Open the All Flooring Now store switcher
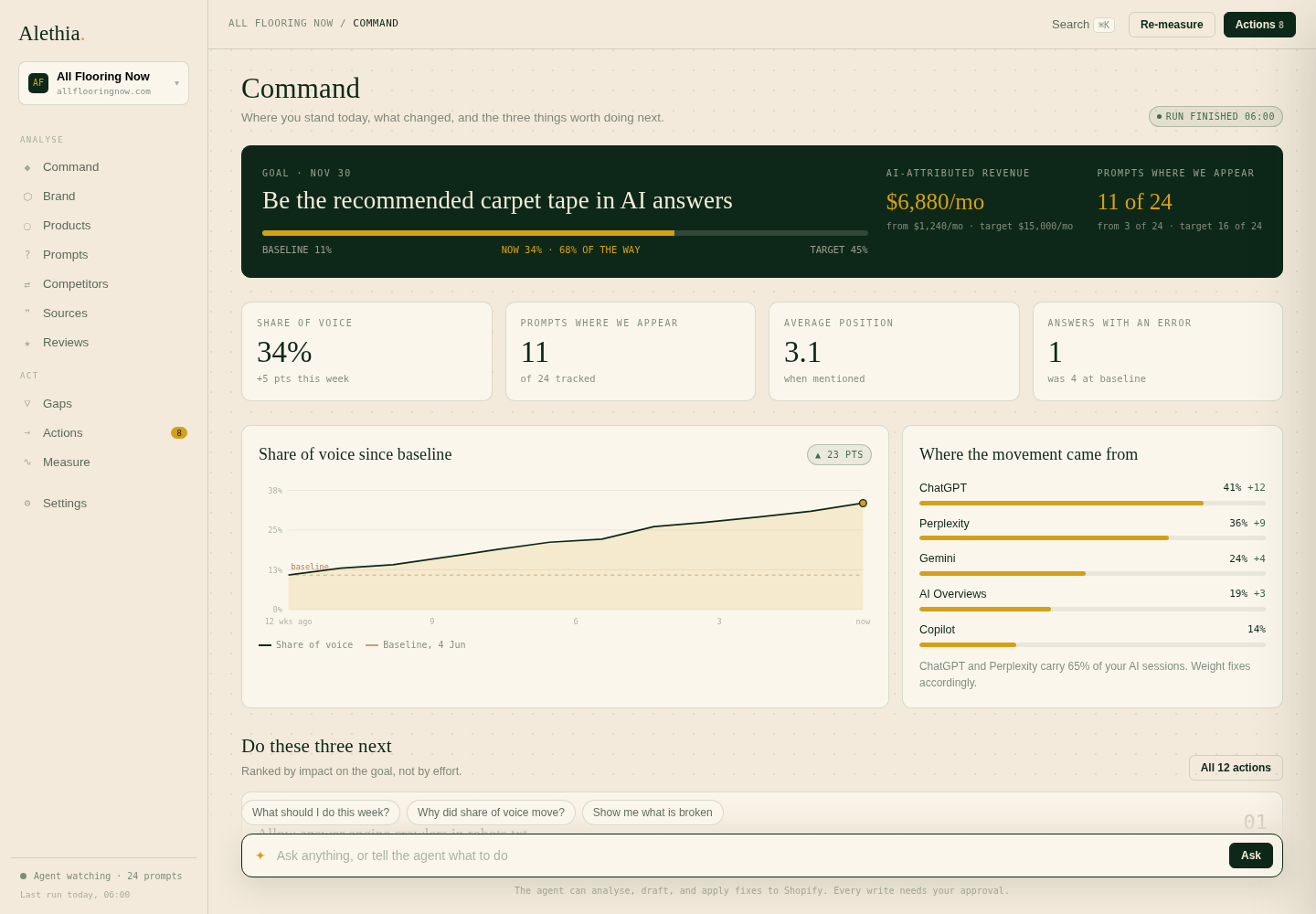This screenshot has height=914, width=1316. (x=103, y=83)
